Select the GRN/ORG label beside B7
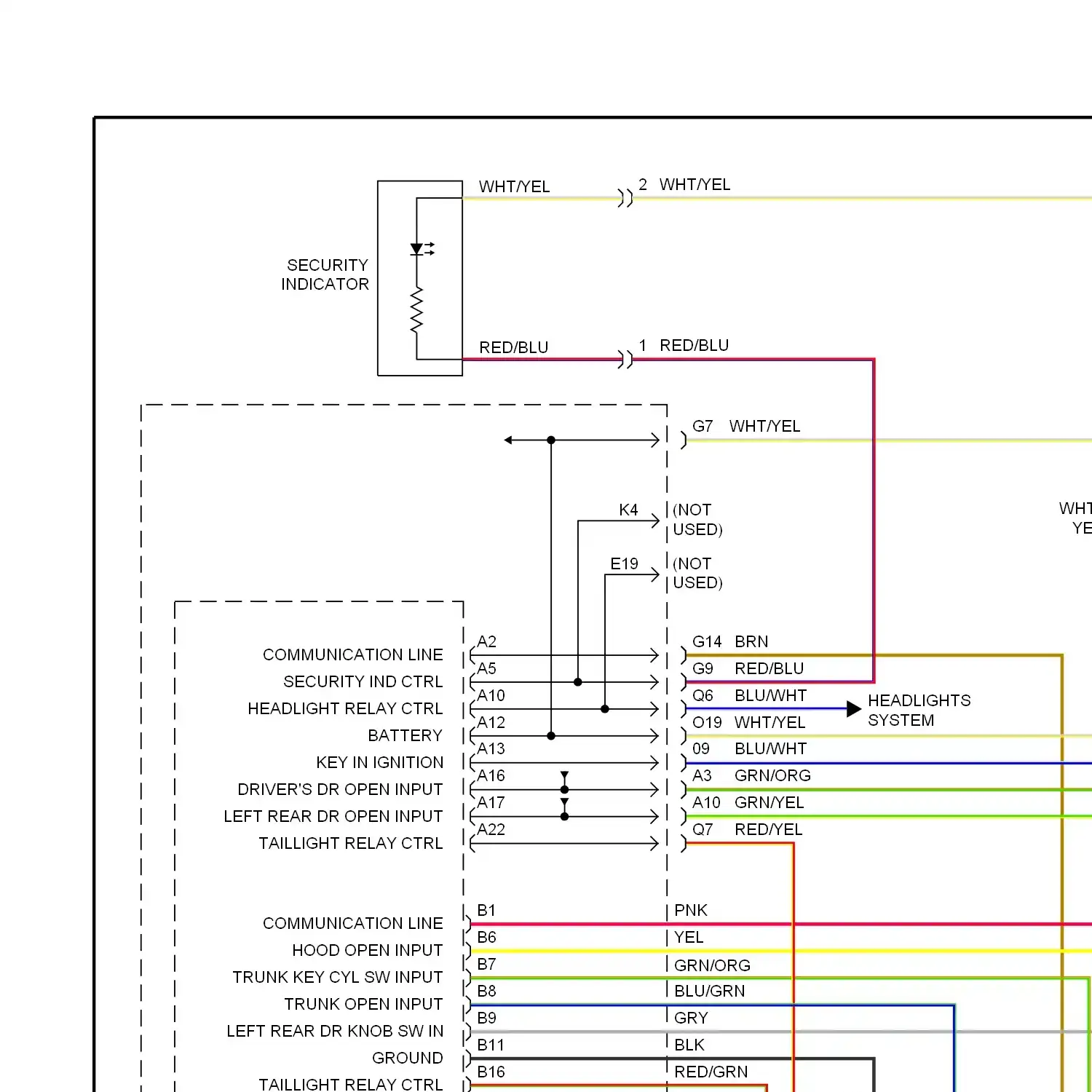 pos(712,965)
